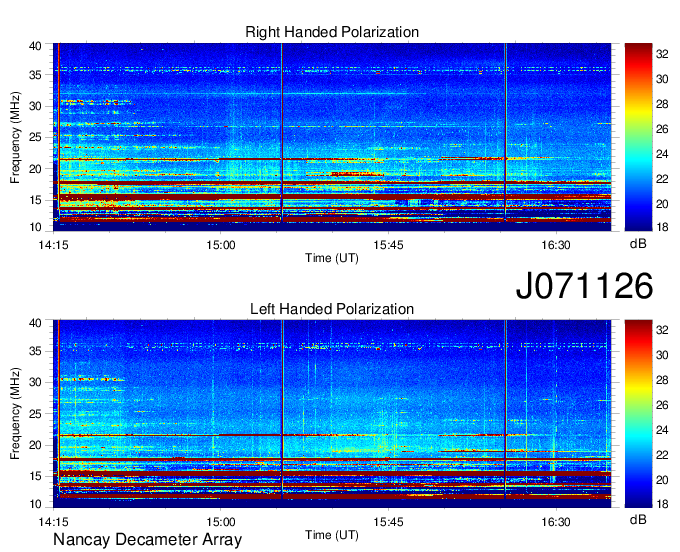Click the 24 value on bottom color bar
Screen dimensions: 680x552
click(662, 430)
